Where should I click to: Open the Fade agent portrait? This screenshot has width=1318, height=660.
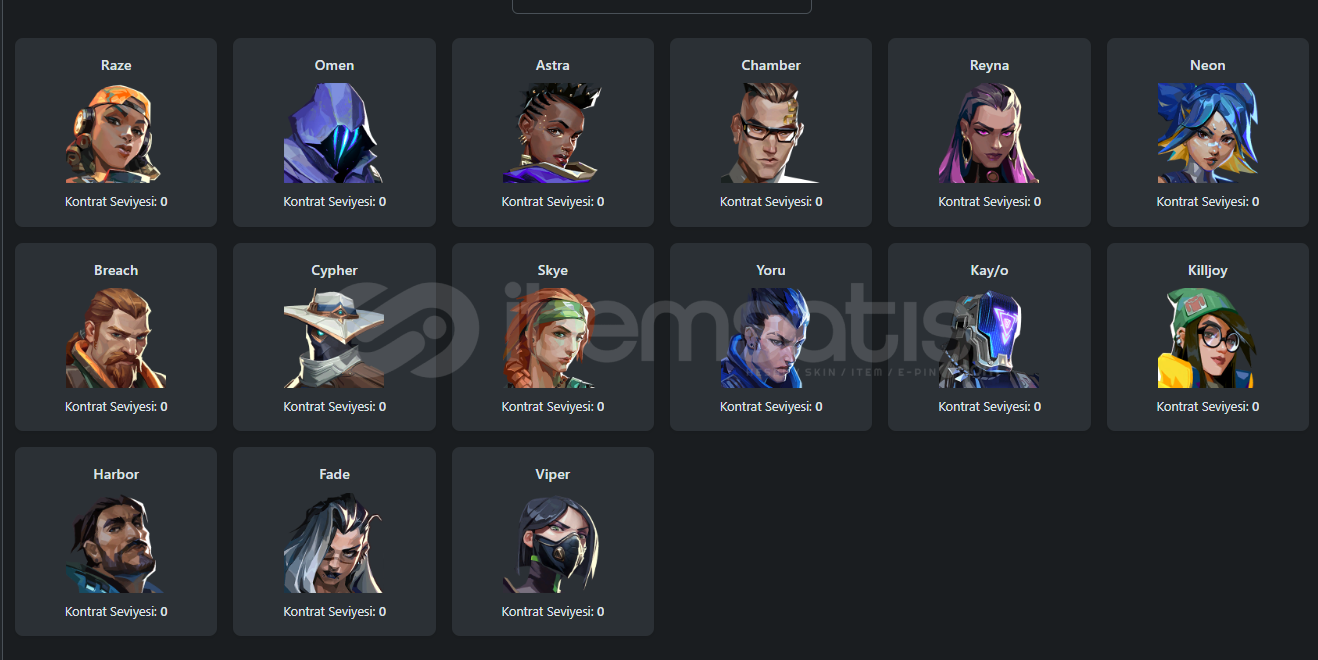(334, 543)
